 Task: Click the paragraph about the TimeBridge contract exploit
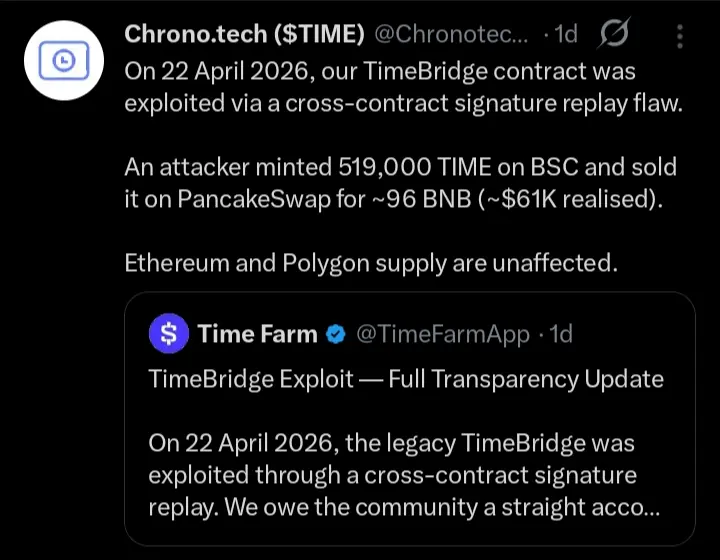[400, 88]
